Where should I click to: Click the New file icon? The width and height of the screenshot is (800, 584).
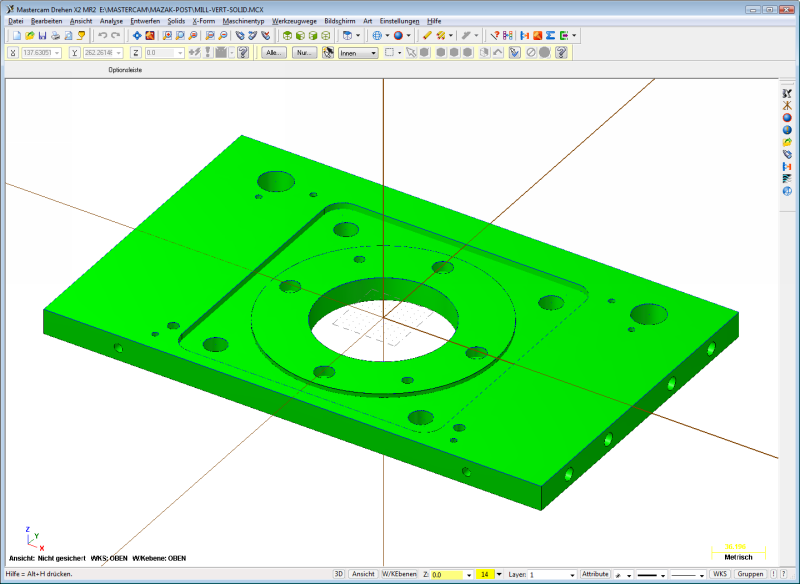pyautogui.click(x=17, y=36)
